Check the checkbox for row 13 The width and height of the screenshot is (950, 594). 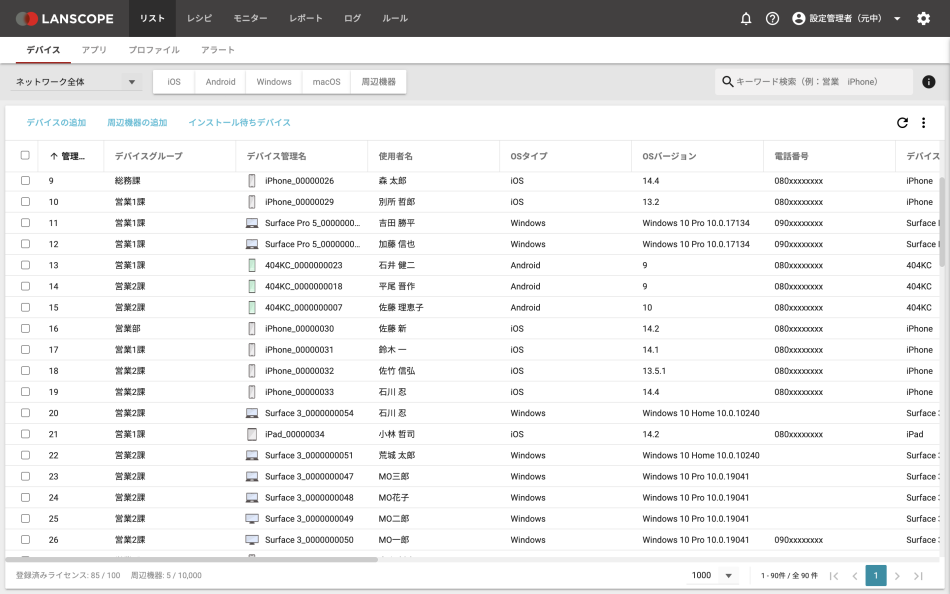click(25, 265)
